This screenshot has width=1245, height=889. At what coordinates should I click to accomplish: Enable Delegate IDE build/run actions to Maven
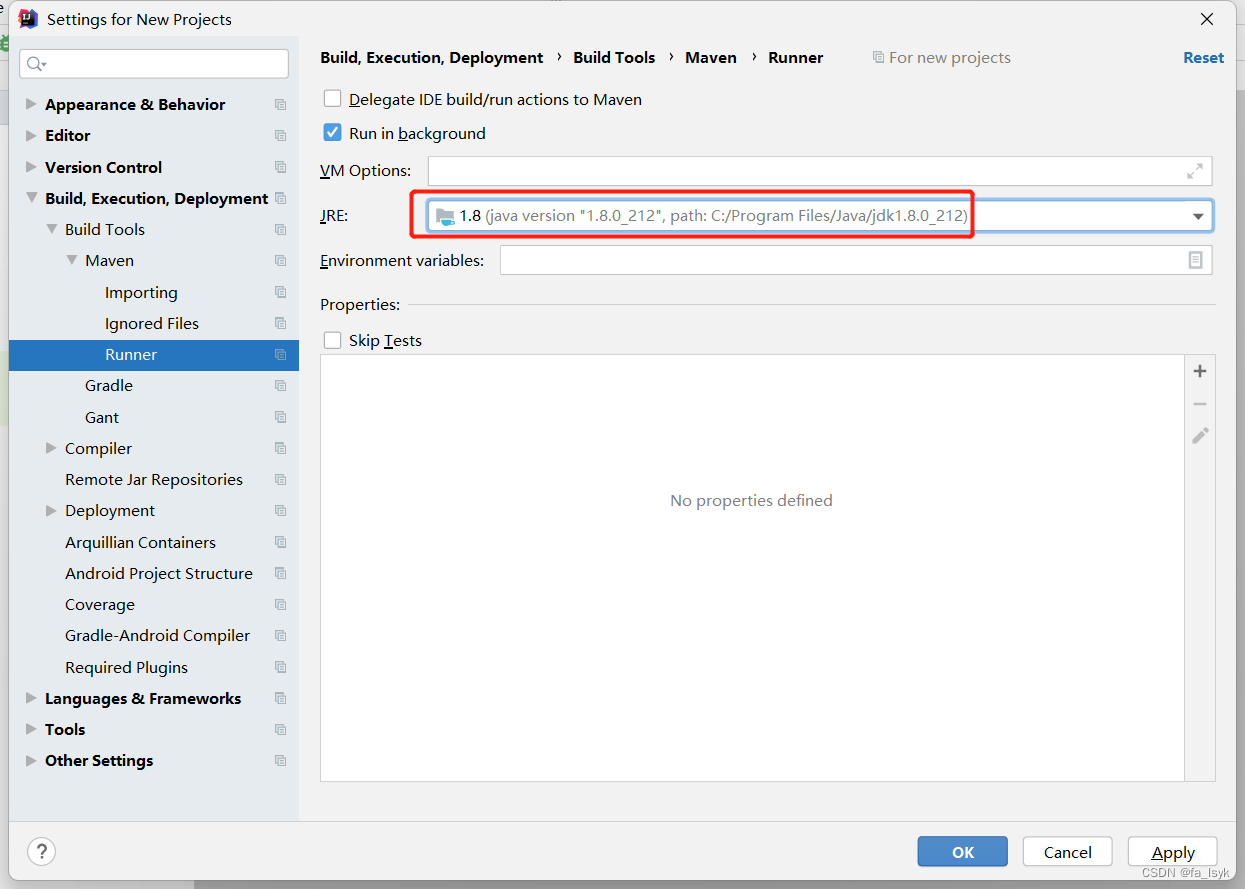coord(333,99)
